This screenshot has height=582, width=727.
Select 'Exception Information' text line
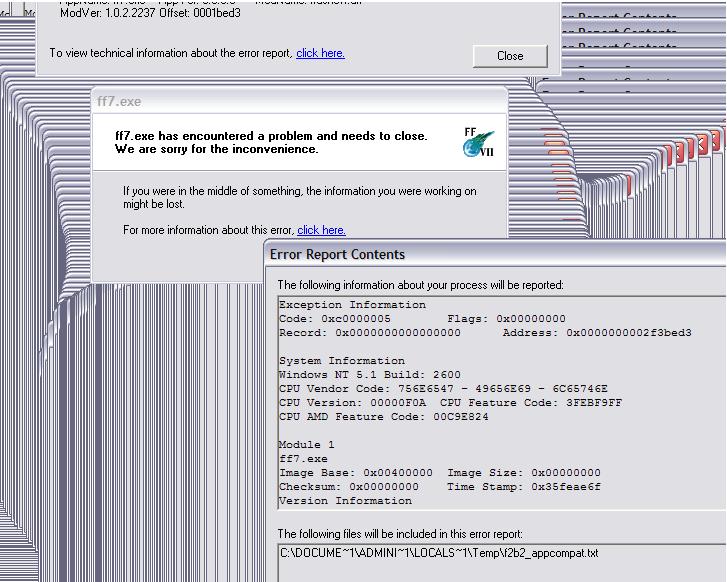pyautogui.click(x=352, y=305)
